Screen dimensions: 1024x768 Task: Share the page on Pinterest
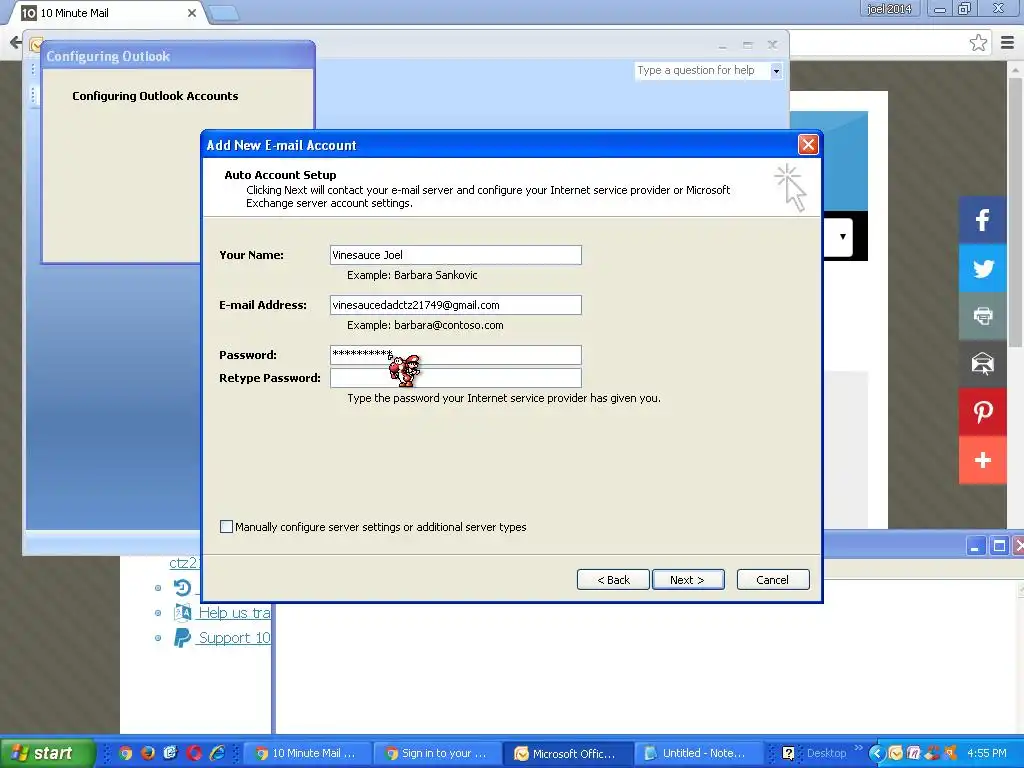(x=982, y=412)
